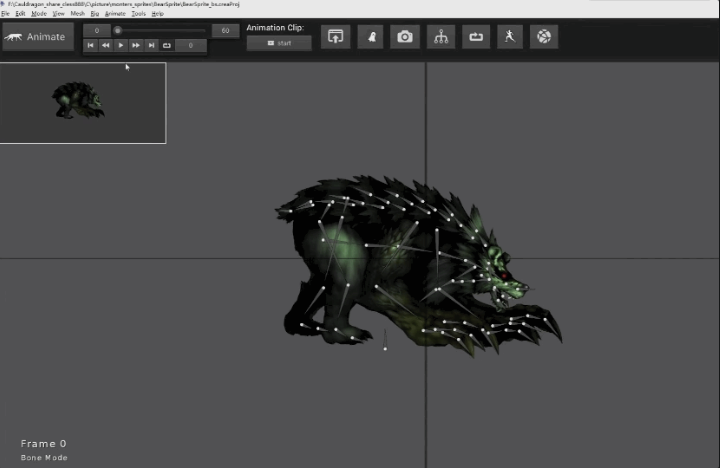The height and width of the screenshot is (468, 720).
Task: Click the loop arrows toolbar icon
Action: tap(476, 36)
